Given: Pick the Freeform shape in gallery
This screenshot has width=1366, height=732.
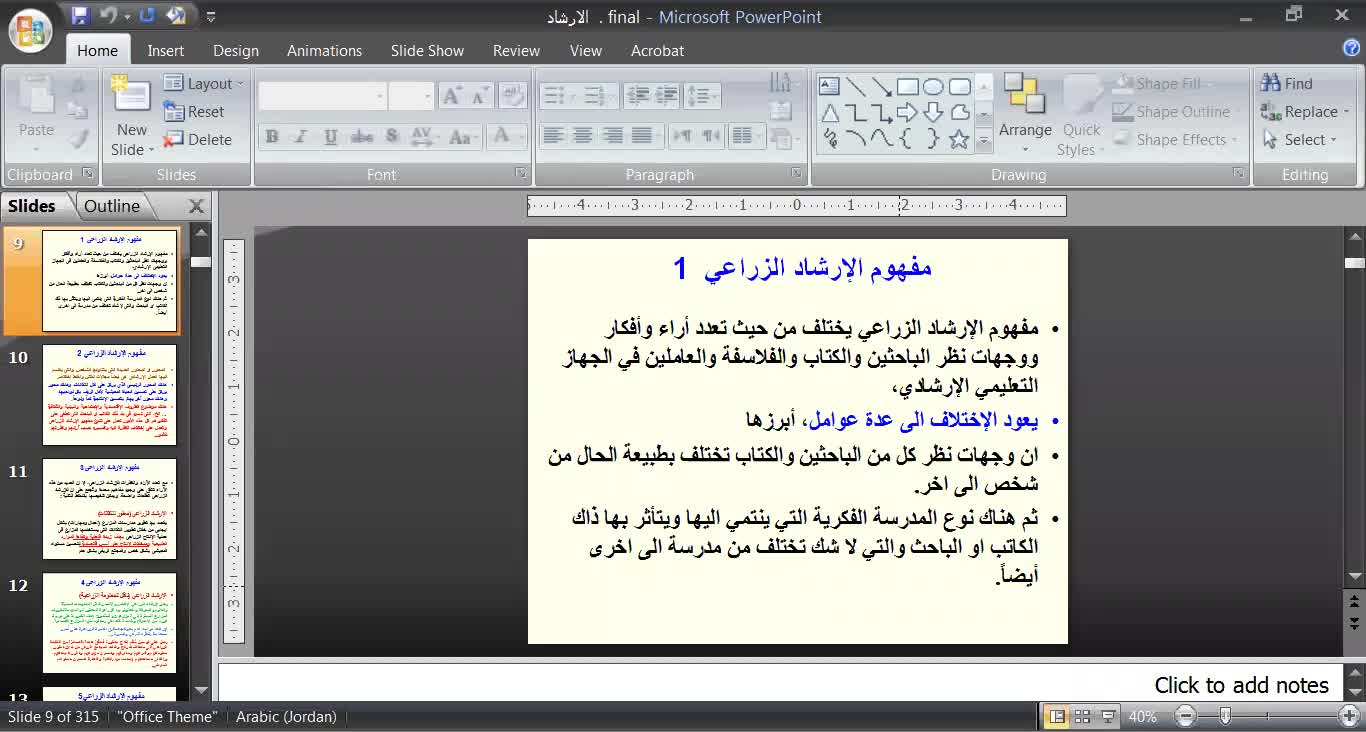Looking at the screenshot, I should click(x=959, y=112).
